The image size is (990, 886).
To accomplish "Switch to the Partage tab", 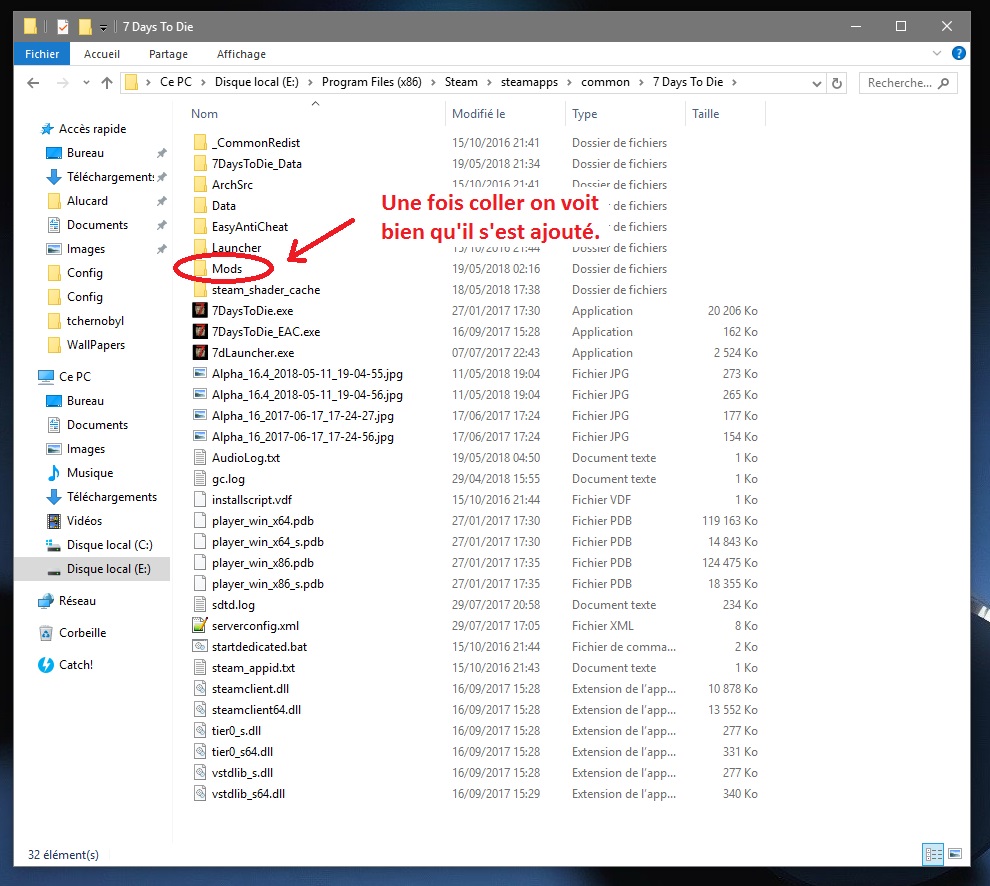I will tap(168, 54).
